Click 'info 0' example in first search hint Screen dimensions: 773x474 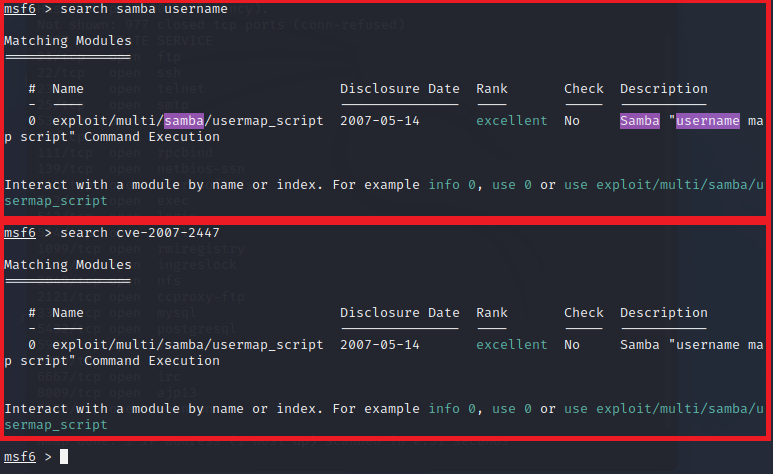[452, 185]
